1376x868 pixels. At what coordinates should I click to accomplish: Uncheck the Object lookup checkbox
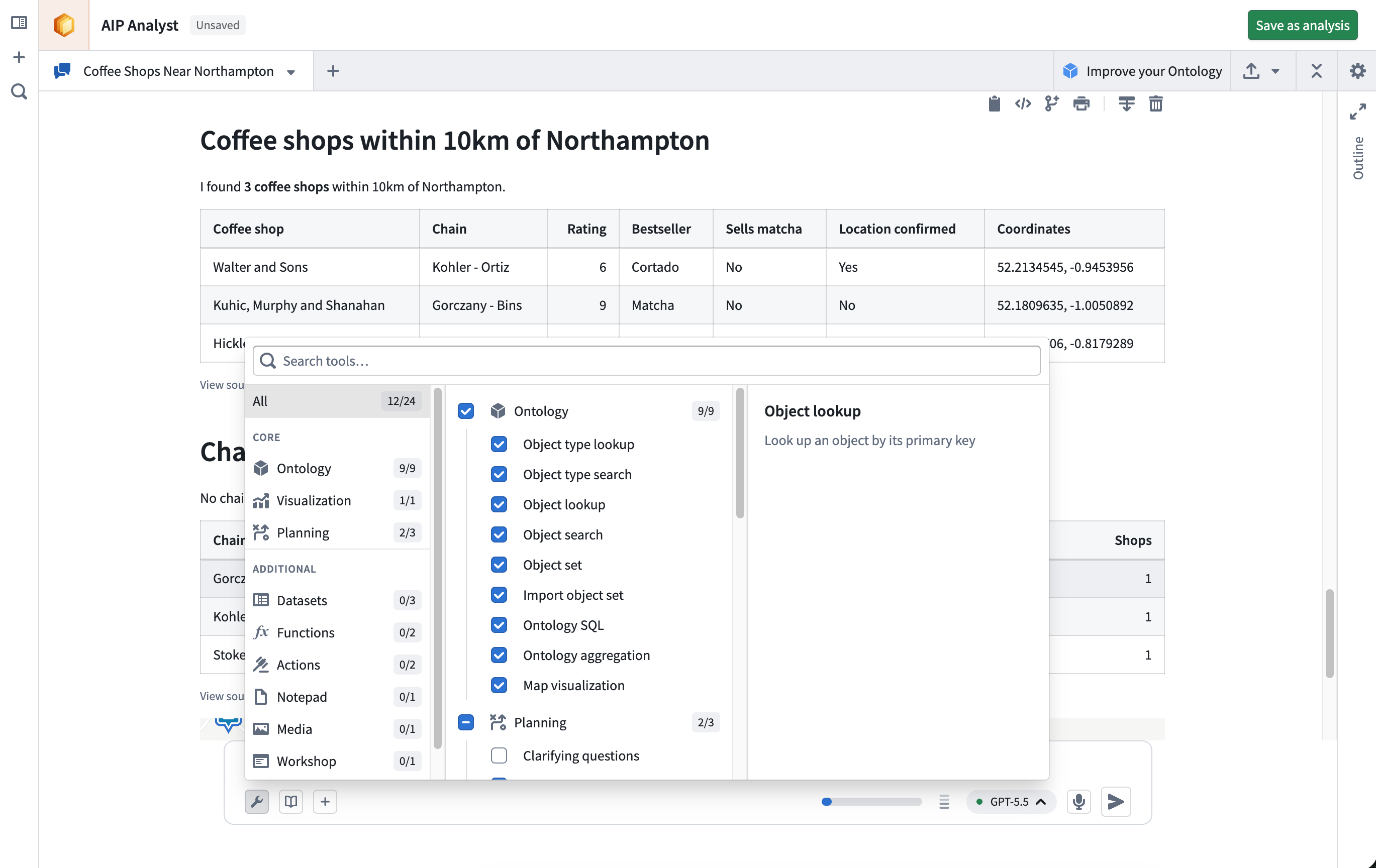point(499,505)
